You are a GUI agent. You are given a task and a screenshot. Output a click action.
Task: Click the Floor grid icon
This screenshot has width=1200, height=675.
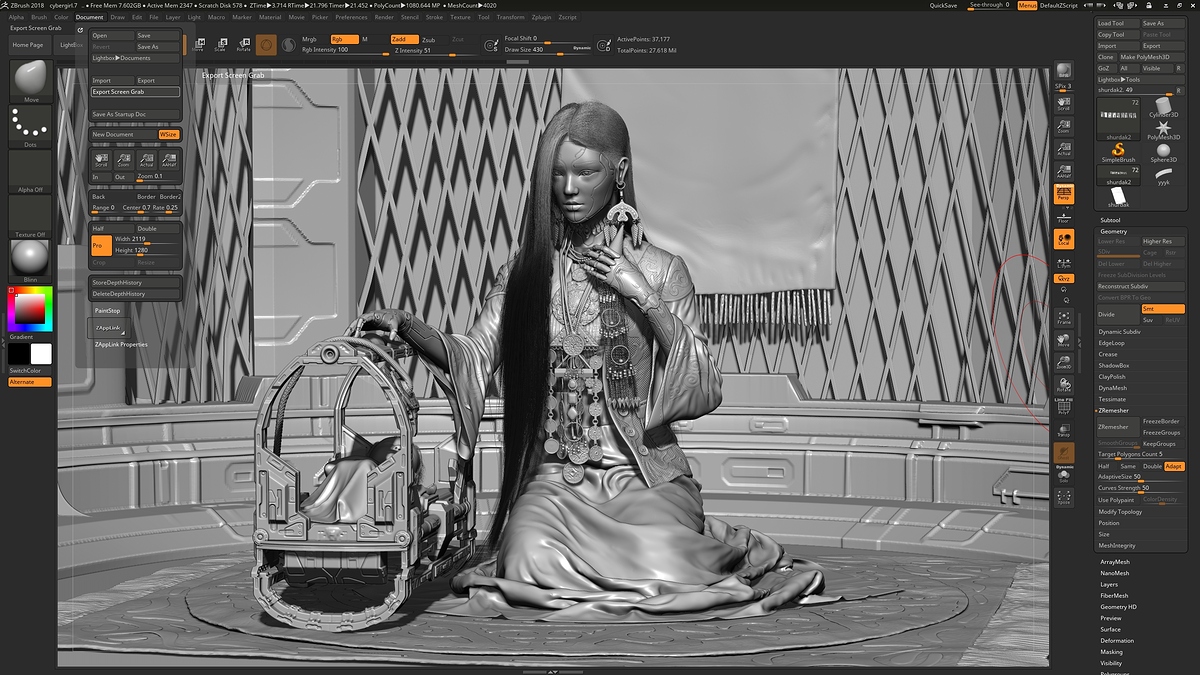click(x=1063, y=217)
